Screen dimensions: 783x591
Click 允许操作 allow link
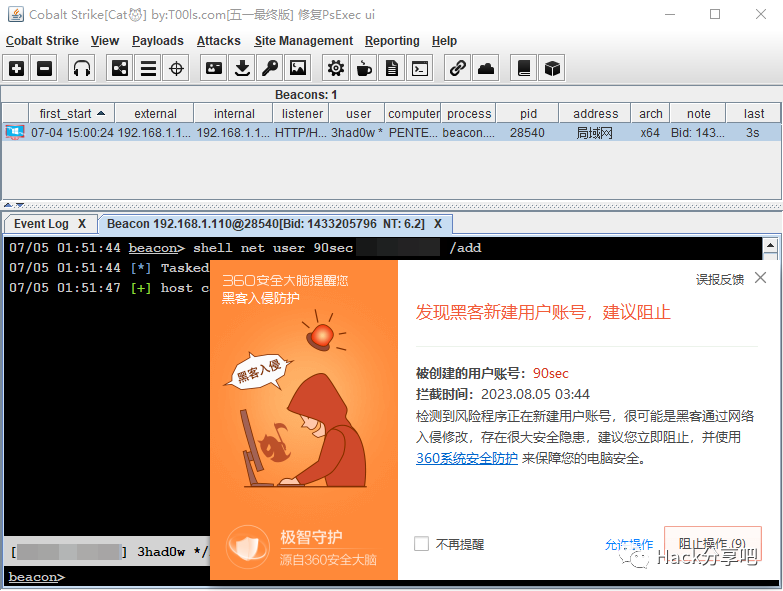point(629,544)
